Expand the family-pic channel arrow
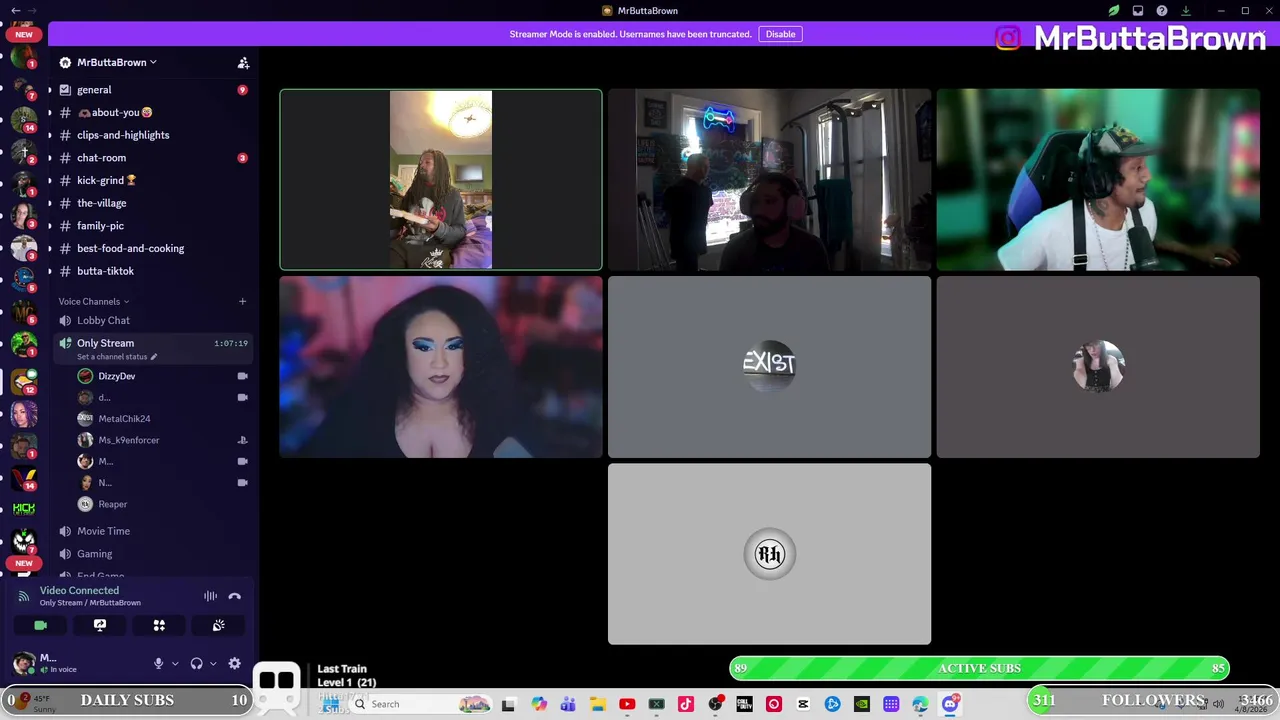The width and height of the screenshot is (1280, 720). pos(50,226)
